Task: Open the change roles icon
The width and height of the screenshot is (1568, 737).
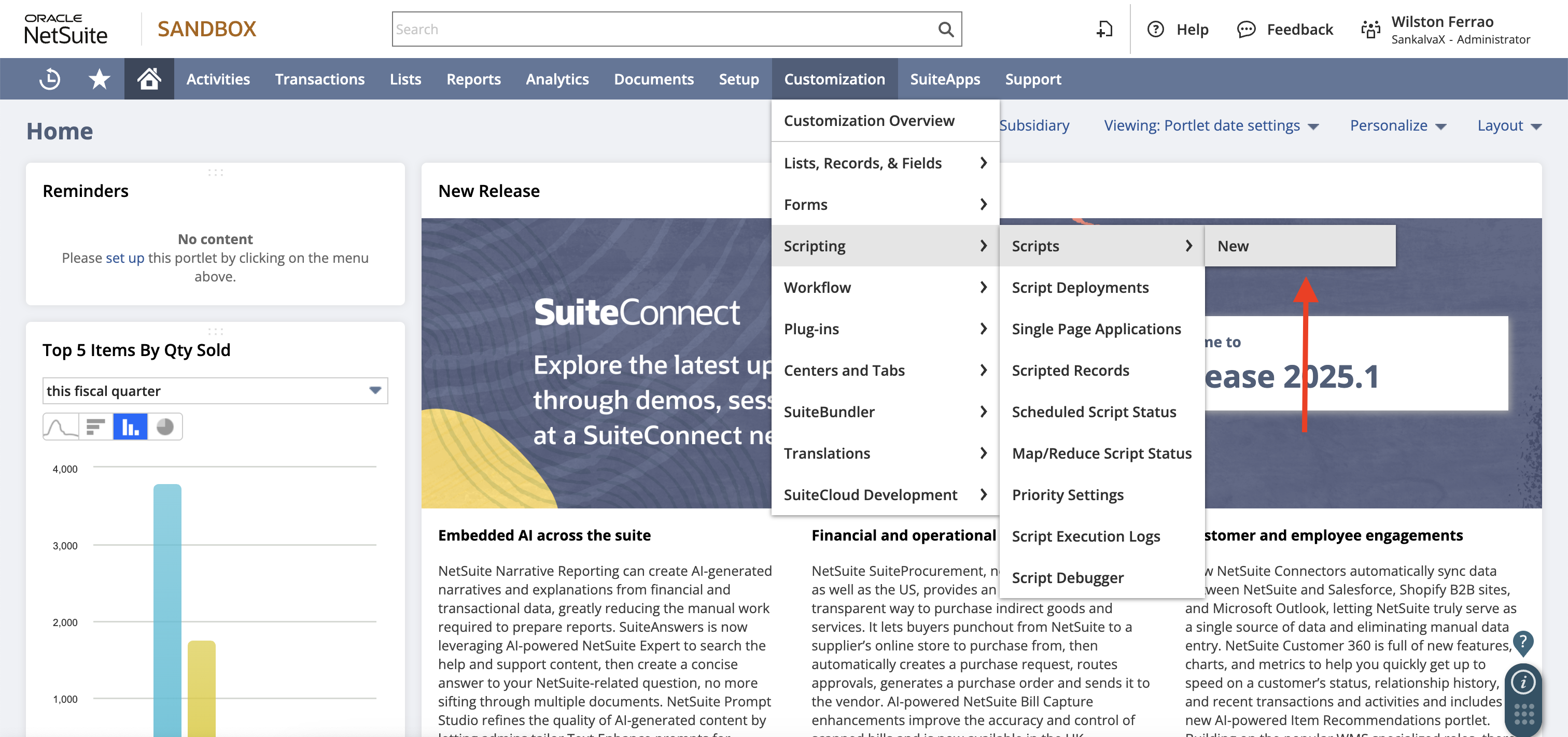Action: pyautogui.click(x=1371, y=29)
